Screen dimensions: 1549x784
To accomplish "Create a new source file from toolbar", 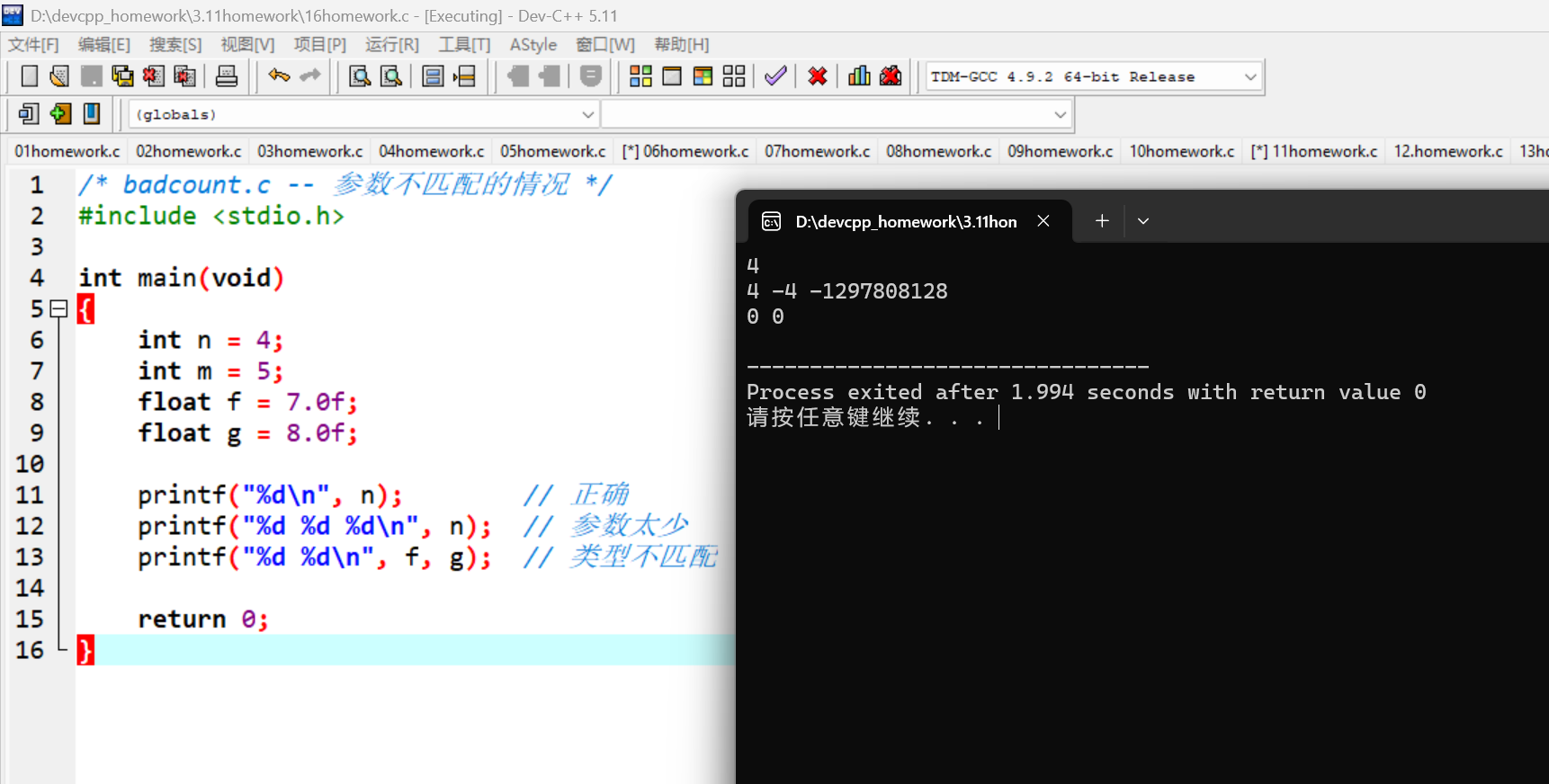I will point(29,76).
